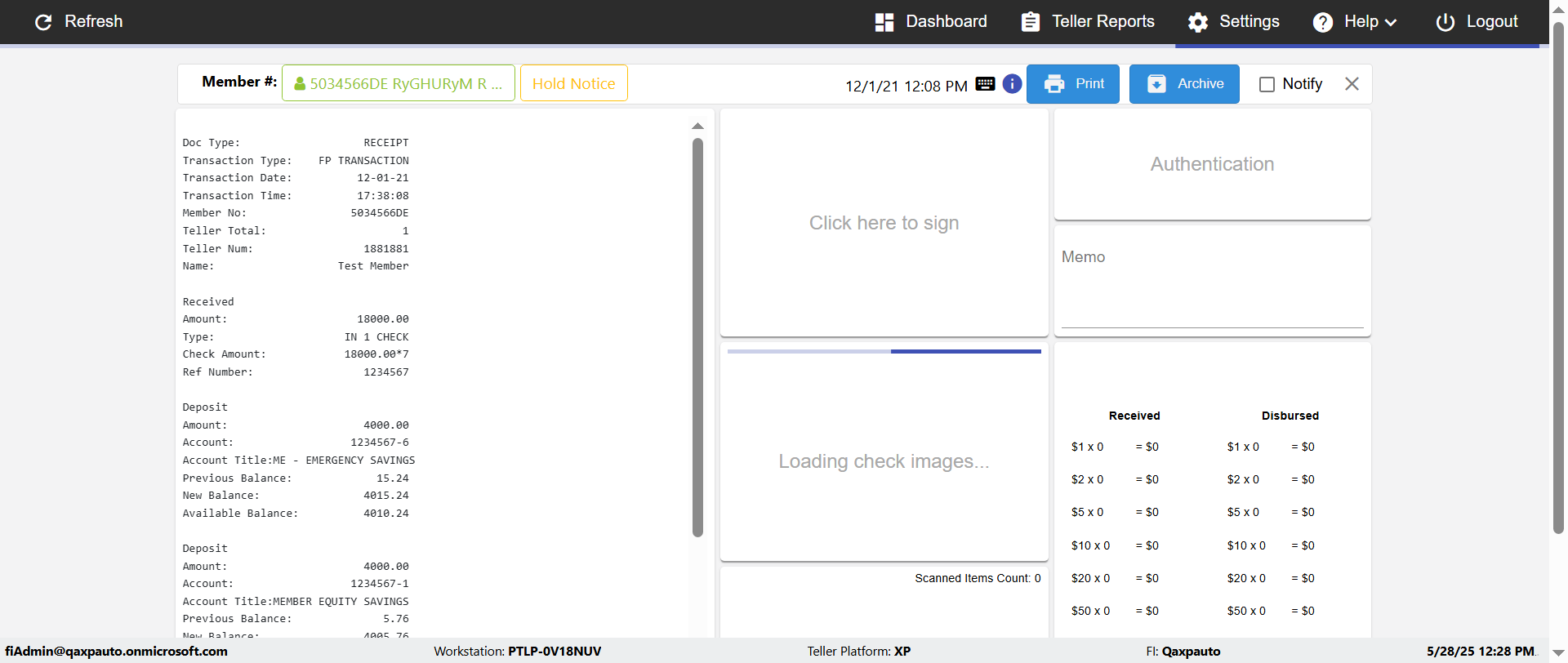Click the check images loading progress bar
Viewport: 1568px width, 663px height.
tap(884, 351)
